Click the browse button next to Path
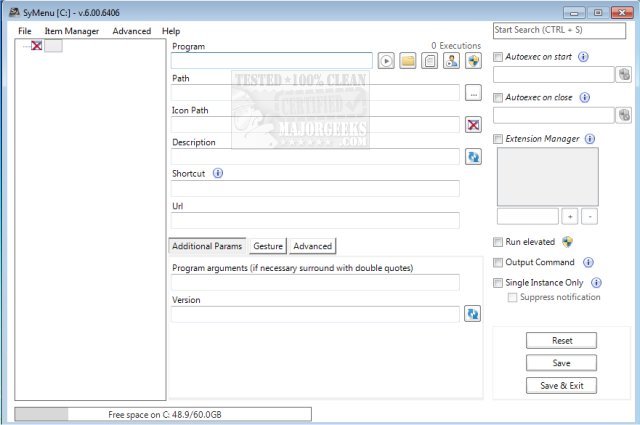The height and width of the screenshot is (425, 640). pyautogui.click(x=473, y=93)
